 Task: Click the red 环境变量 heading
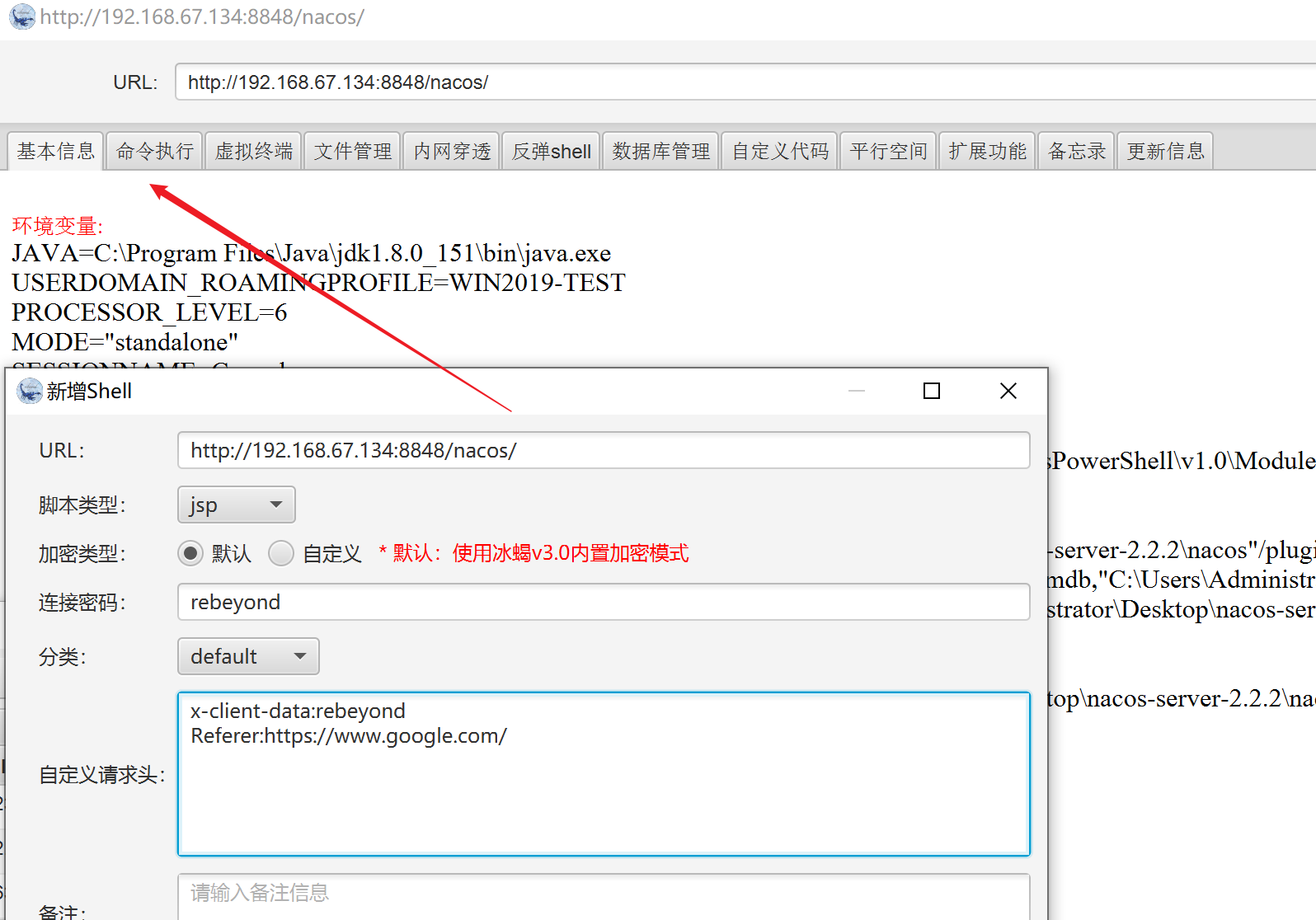pos(58,226)
